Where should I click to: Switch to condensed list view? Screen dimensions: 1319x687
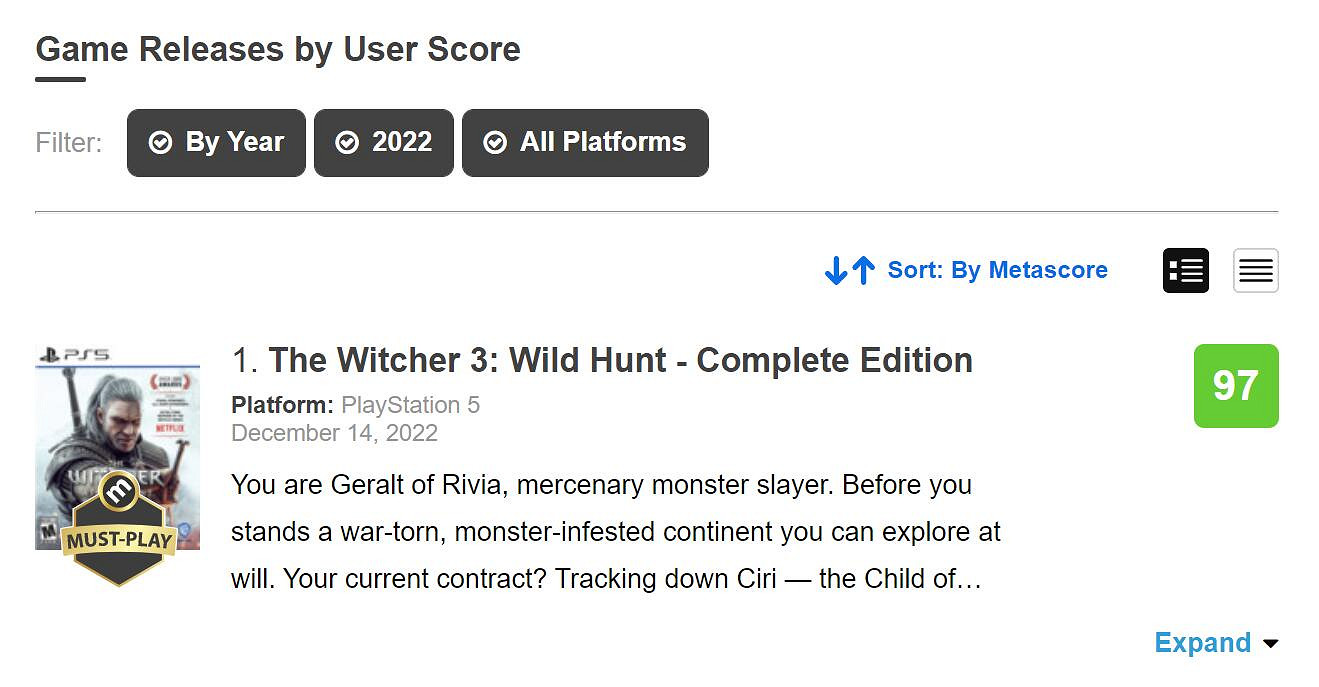(1255, 270)
